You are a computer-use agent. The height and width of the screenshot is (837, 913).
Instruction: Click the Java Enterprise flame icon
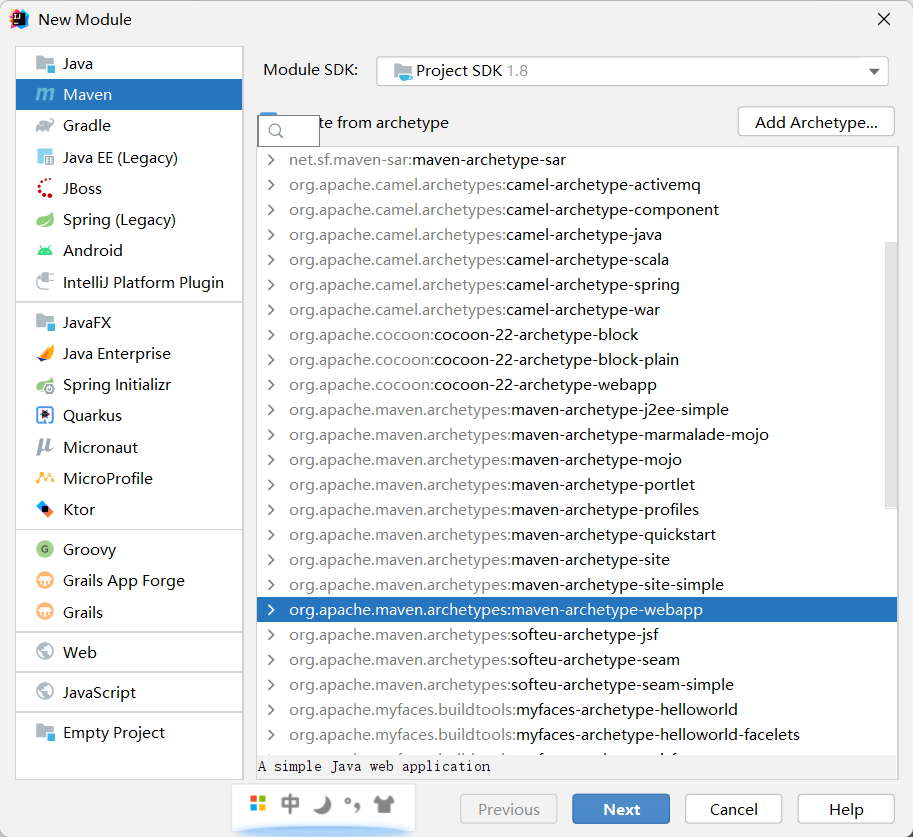point(45,354)
